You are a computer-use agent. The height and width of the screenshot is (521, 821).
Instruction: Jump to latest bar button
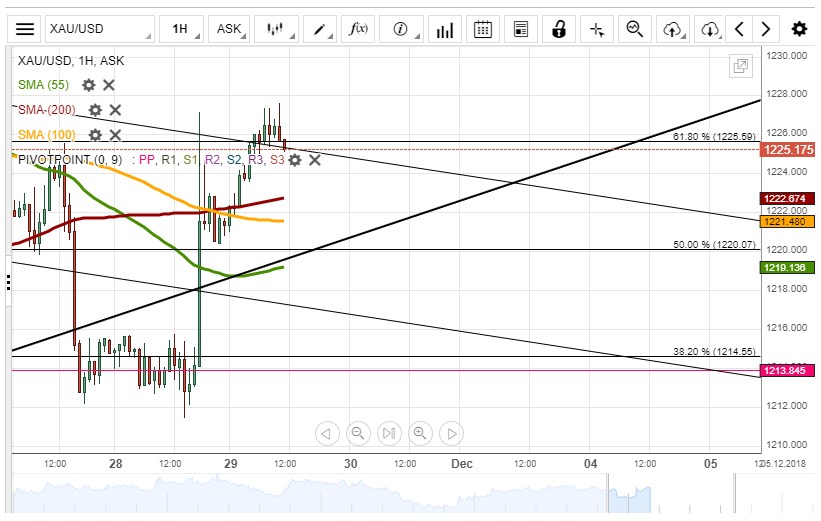(389, 434)
